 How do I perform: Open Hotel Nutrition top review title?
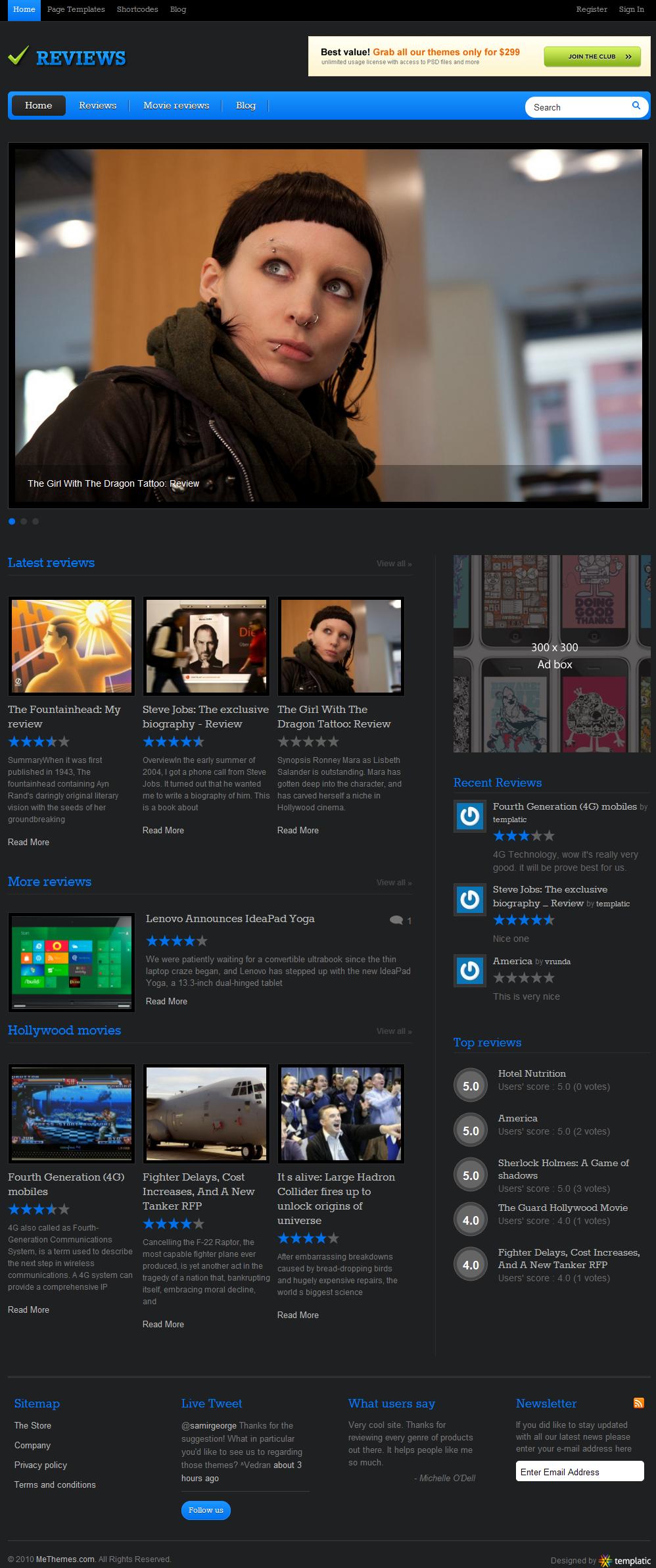pyautogui.click(x=532, y=1073)
